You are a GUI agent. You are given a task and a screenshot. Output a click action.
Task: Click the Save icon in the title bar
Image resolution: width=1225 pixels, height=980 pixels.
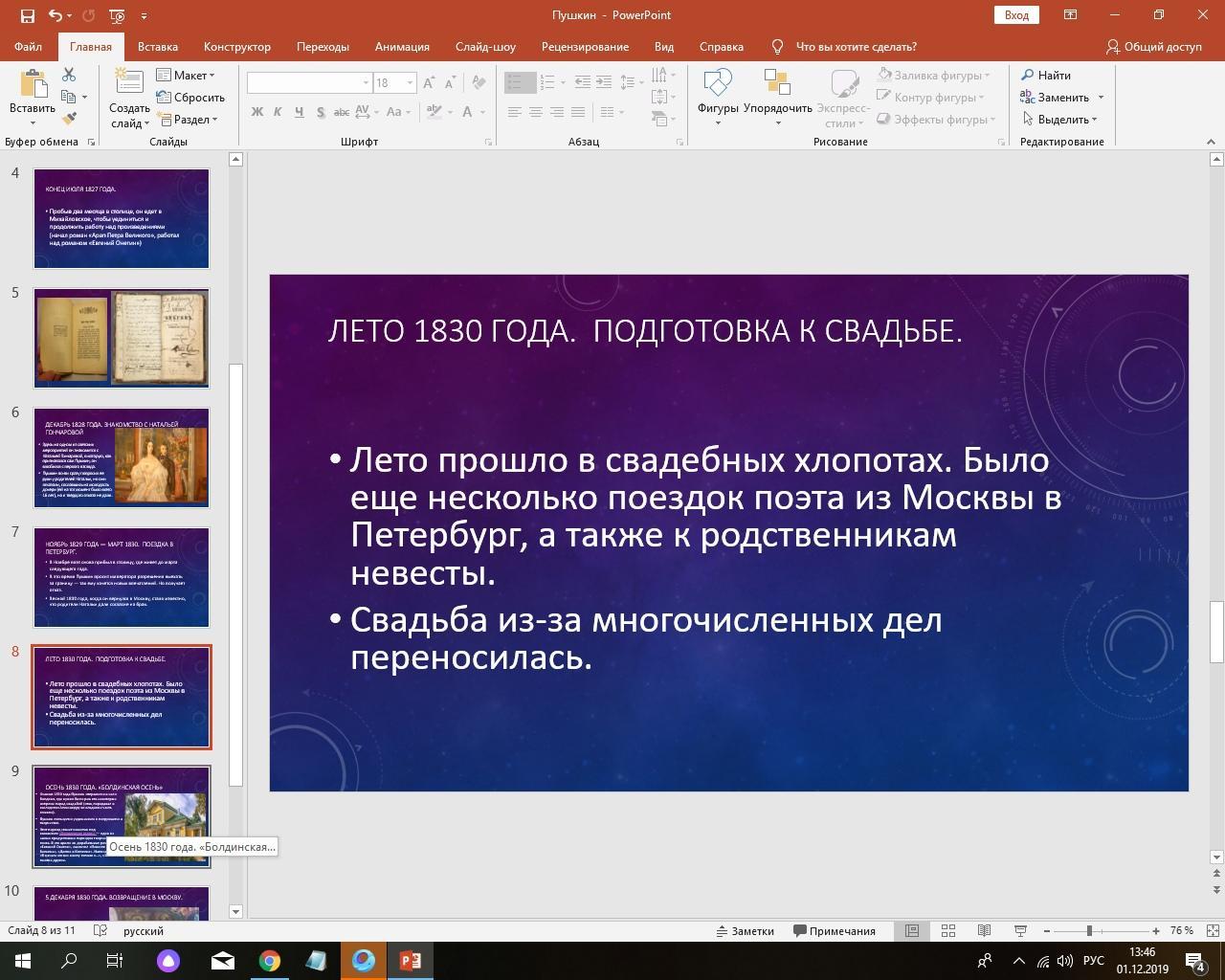[x=27, y=15]
